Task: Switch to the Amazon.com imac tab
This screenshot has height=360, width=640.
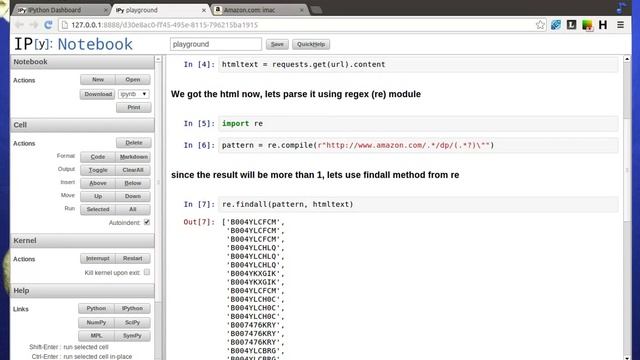Action: point(257,10)
